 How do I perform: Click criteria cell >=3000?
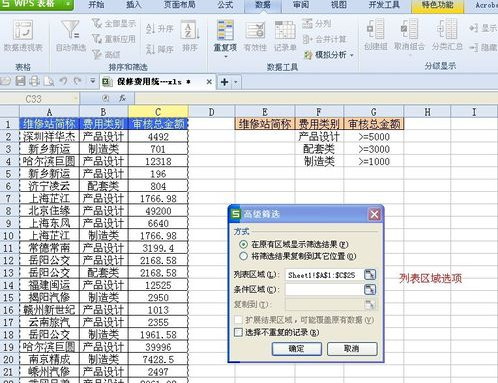click(x=374, y=149)
